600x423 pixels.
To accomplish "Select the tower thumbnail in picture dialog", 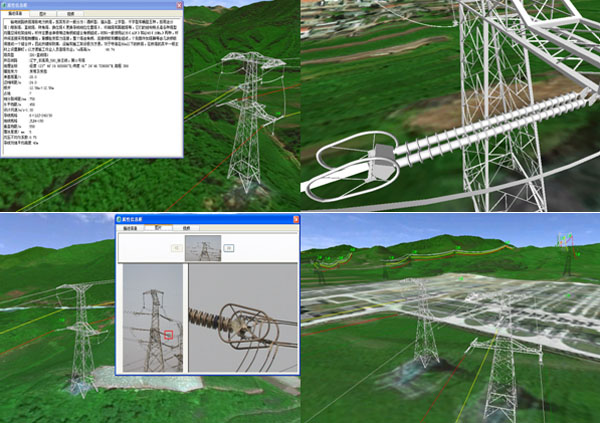I will tap(205, 246).
